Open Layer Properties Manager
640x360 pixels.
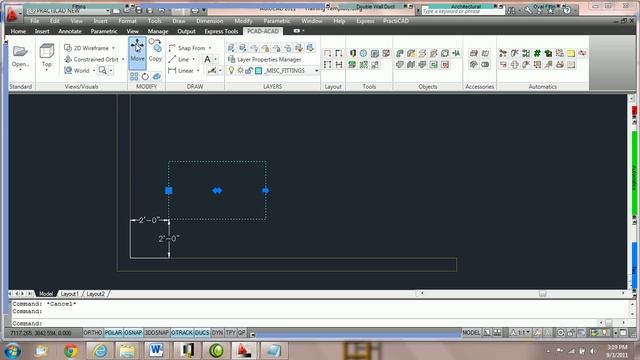click(x=264, y=59)
